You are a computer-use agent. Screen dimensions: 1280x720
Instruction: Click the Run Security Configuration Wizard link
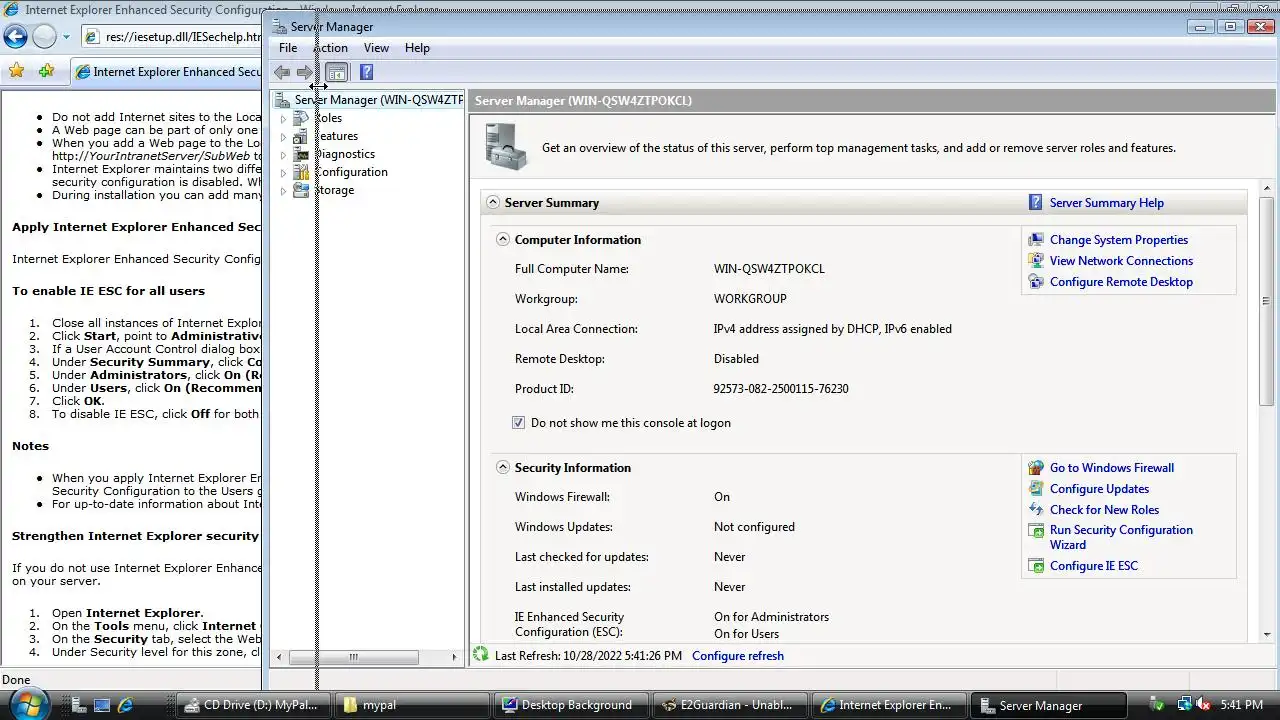pyautogui.click(x=1121, y=537)
